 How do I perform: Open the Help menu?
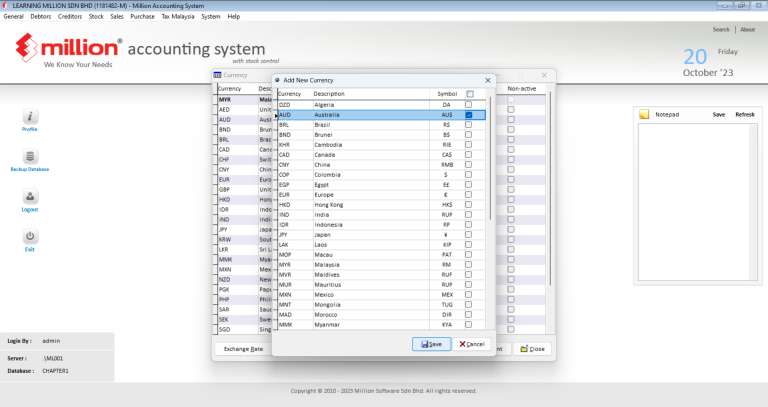point(234,17)
